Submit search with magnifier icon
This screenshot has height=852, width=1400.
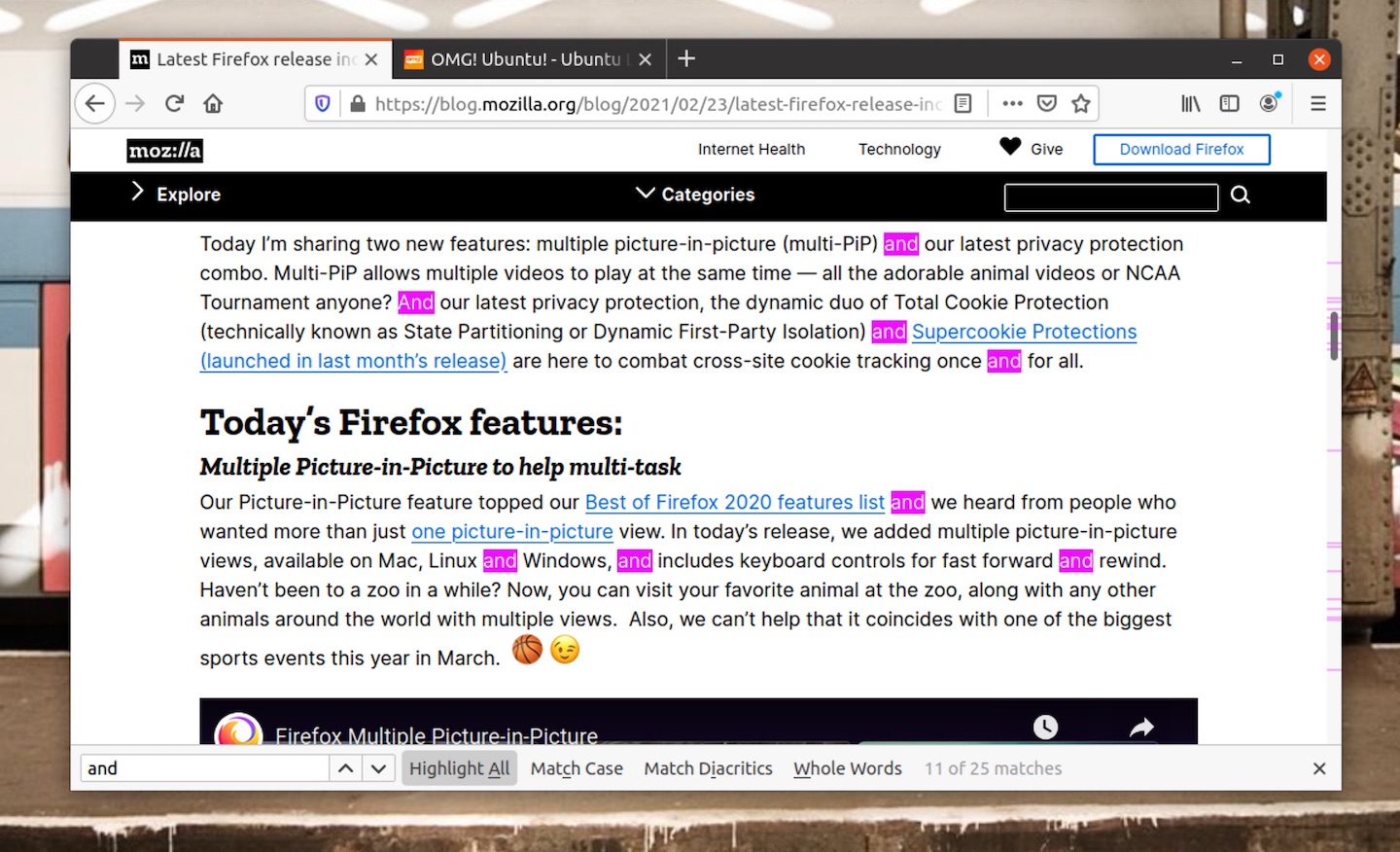click(1241, 195)
